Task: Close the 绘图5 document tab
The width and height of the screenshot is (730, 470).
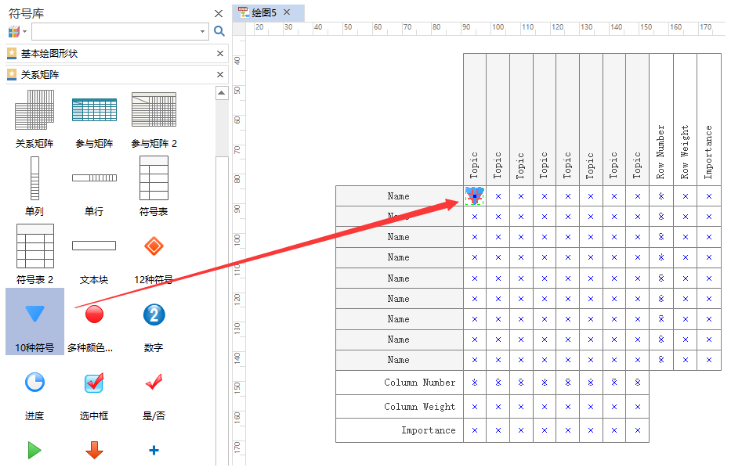Action: [x=287, y=12]
